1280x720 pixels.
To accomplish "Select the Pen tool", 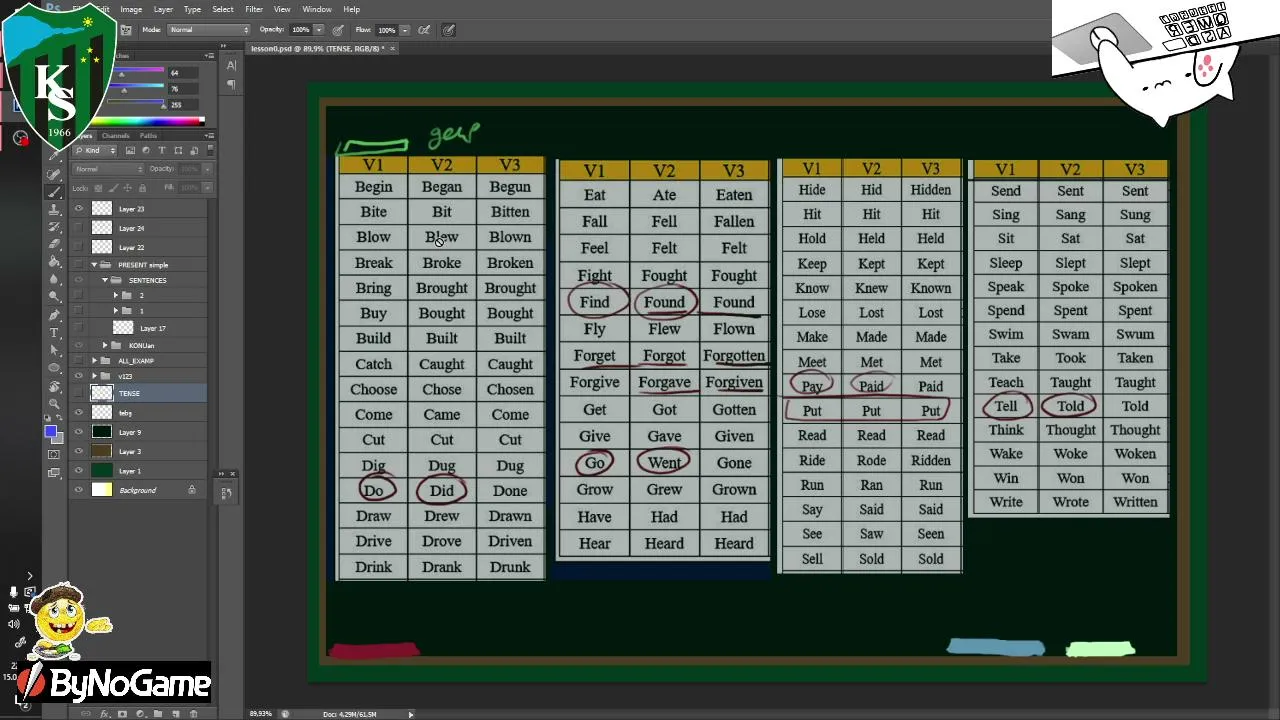I will point(54,314).
